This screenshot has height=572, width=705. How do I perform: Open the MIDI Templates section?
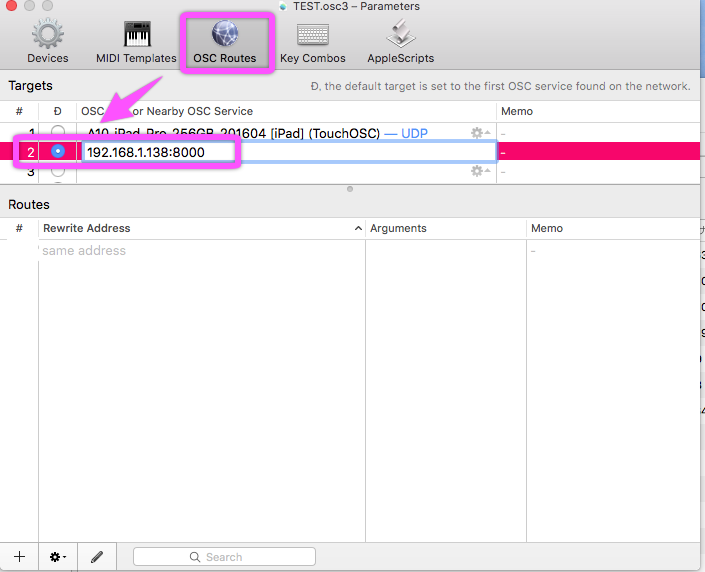pyautogui.click(x=136, y=42)
